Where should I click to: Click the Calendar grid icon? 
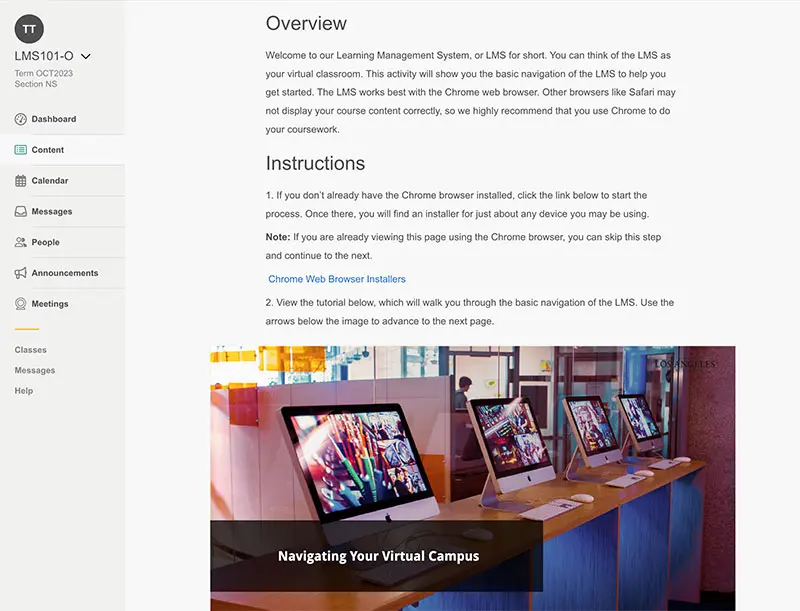tap(20, 181)
